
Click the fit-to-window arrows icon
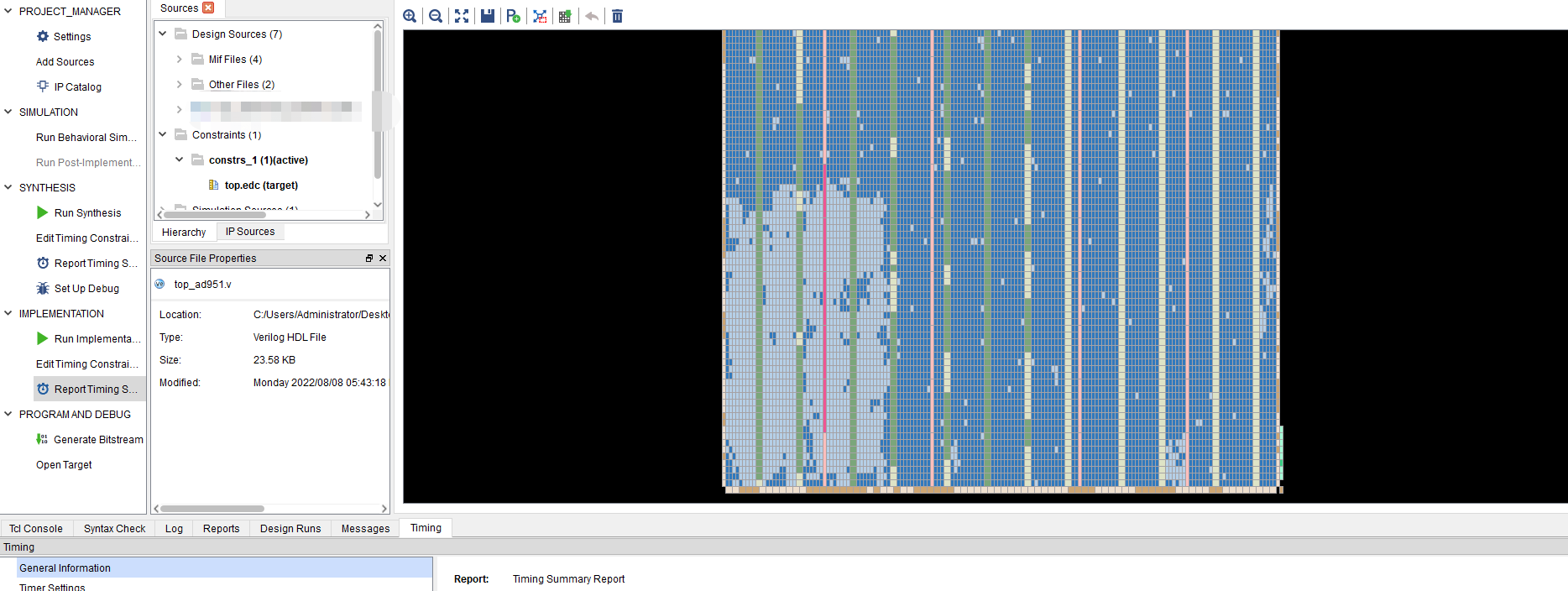click(462, 16)
